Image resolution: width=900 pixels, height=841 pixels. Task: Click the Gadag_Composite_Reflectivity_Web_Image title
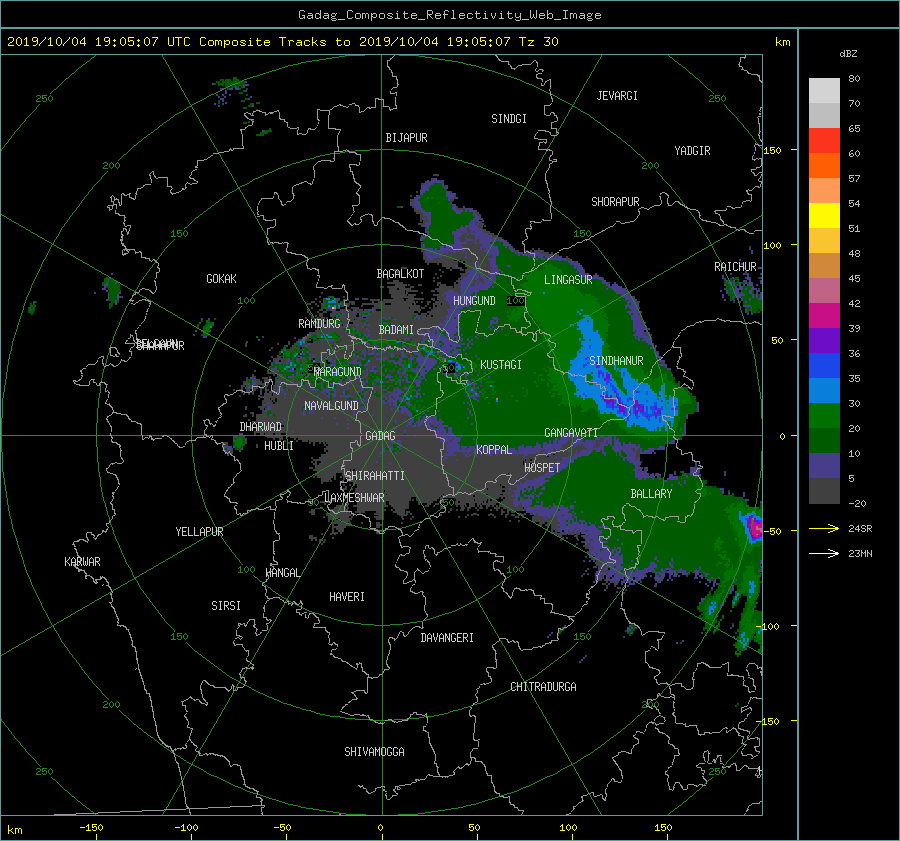click(449, 15)
